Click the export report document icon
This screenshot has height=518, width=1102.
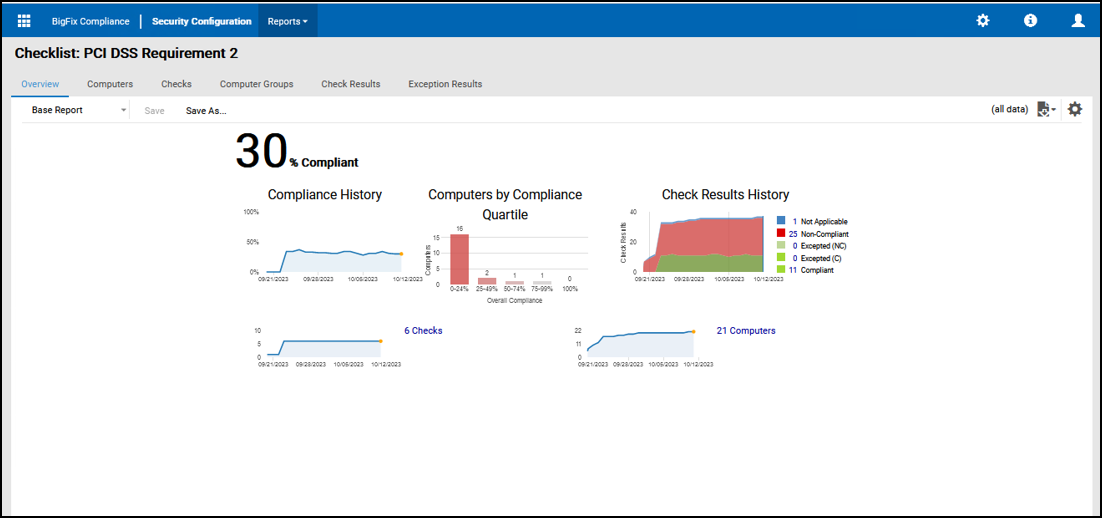(1045, 110)
